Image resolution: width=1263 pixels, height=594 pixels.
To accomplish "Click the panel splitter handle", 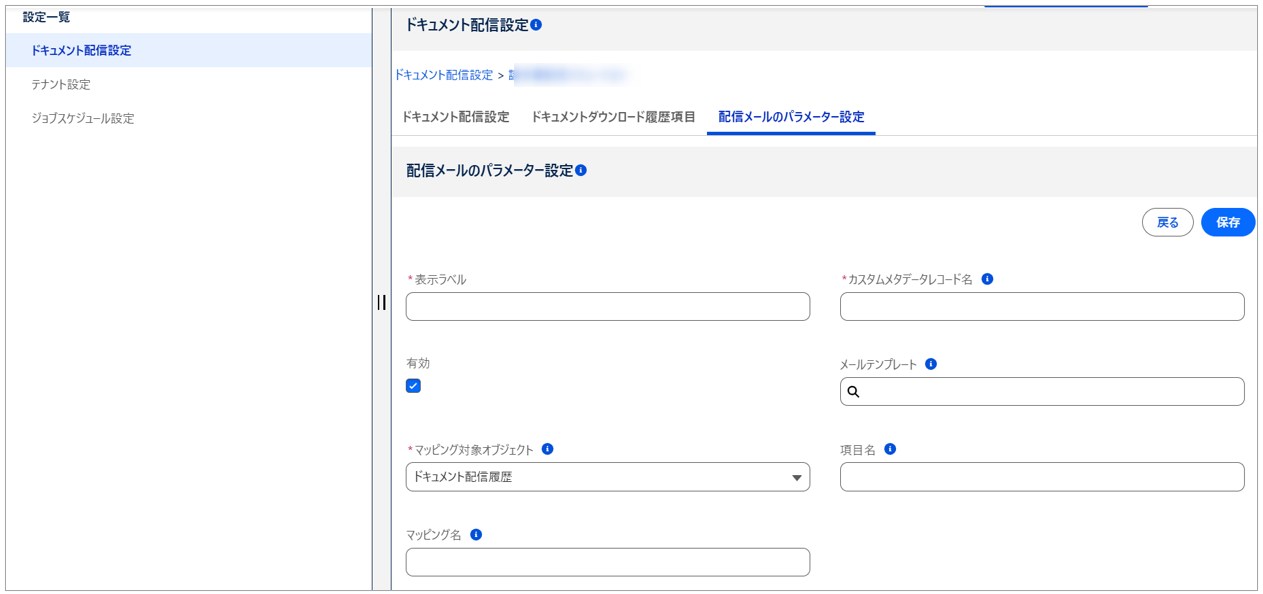I will (x=381, y=302).
